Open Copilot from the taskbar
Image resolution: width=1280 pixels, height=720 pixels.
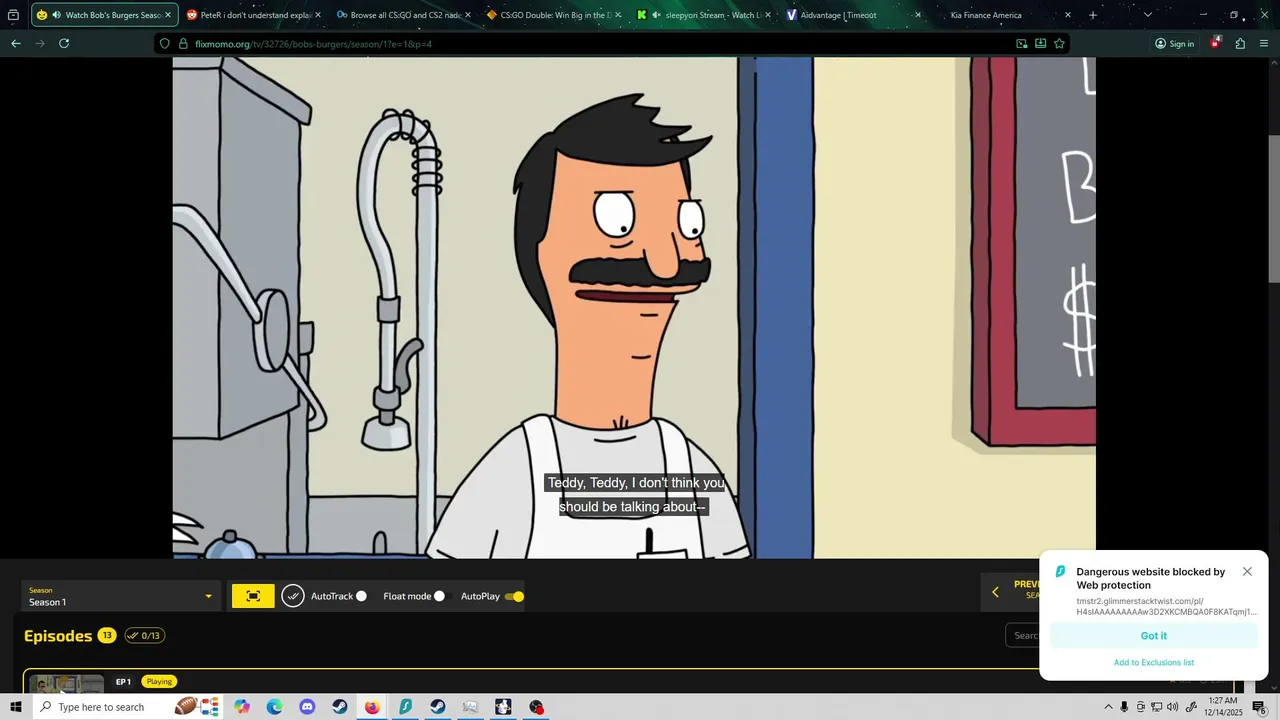[242, 707]
